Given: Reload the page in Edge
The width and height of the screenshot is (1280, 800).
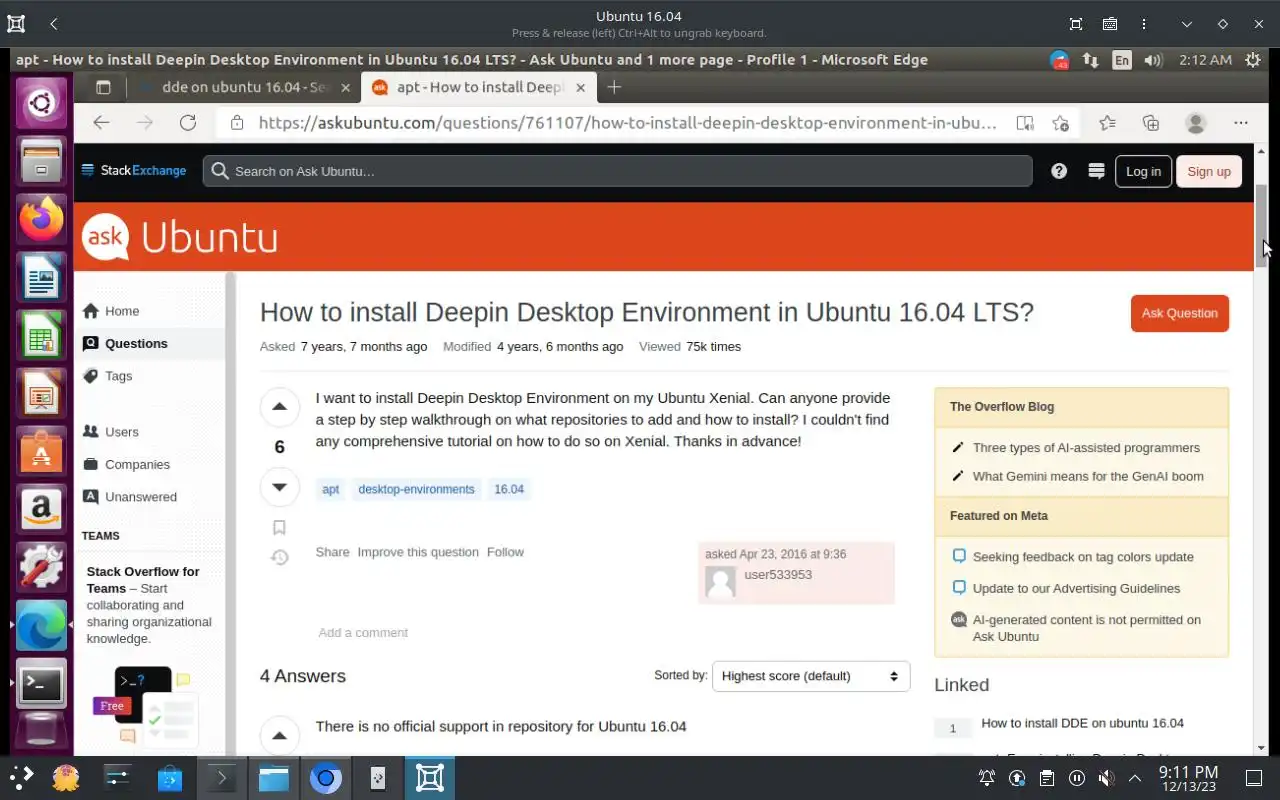Looking at the screenshot, I should point(188,122).
